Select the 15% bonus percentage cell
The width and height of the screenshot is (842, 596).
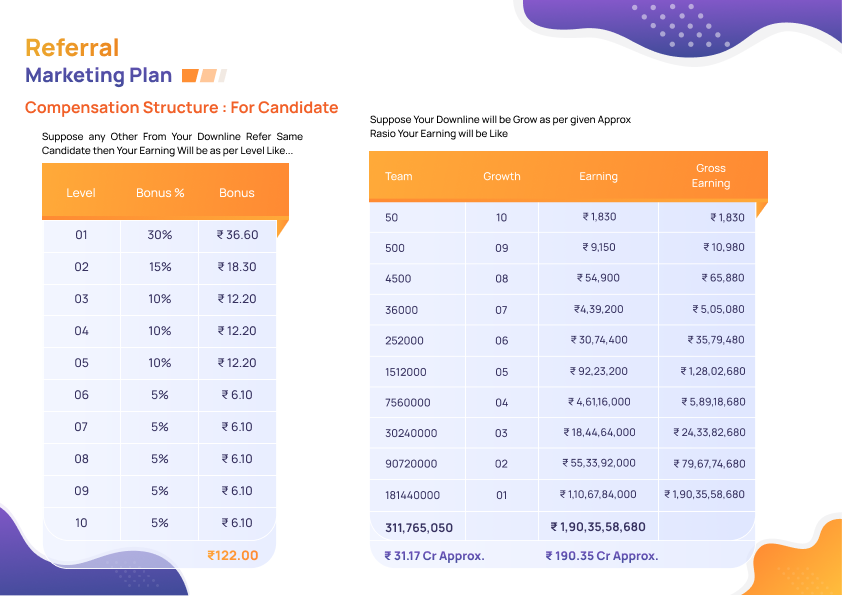pyautogui.click(x=160, y=267)
